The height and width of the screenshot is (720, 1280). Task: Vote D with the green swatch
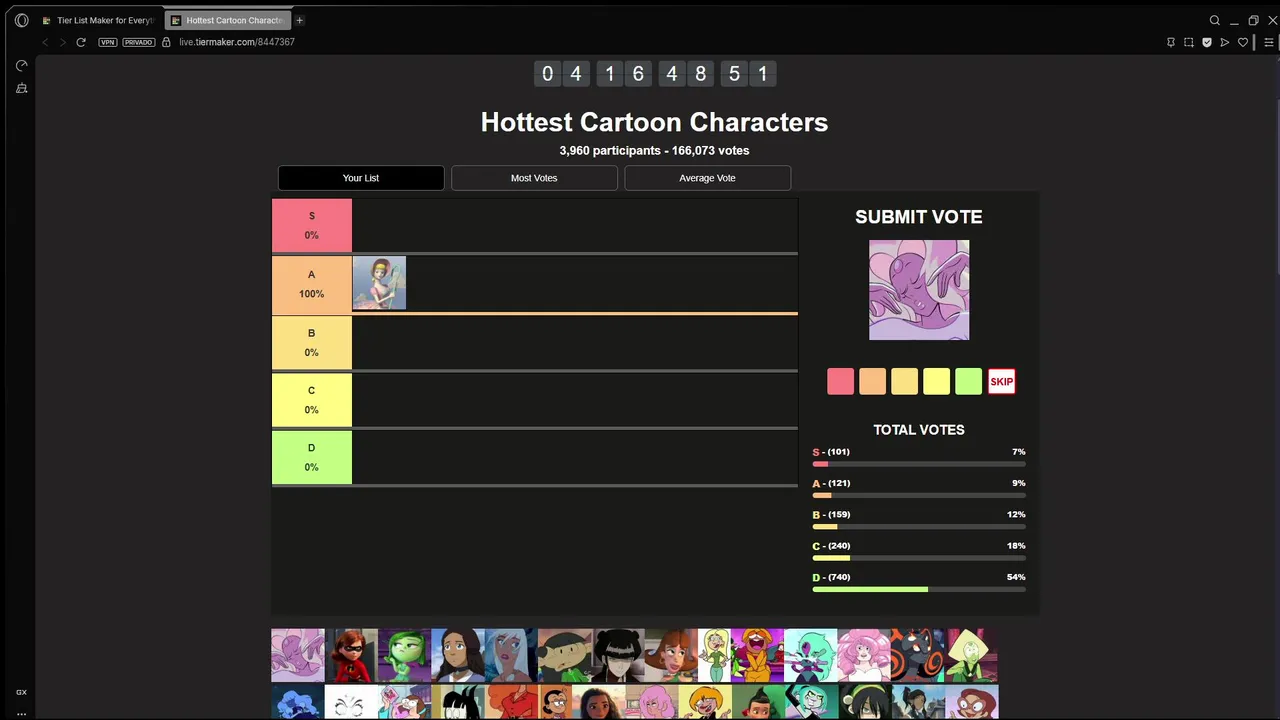point(969,381)
